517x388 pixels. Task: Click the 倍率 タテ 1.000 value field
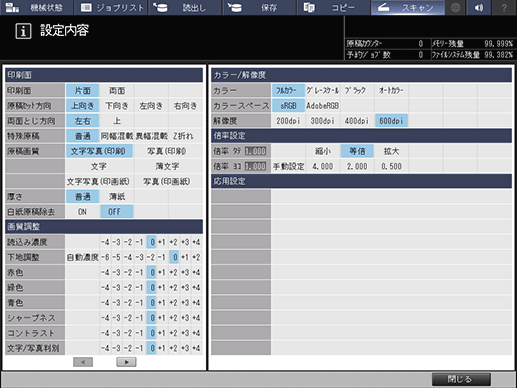(x=255, y=151)
